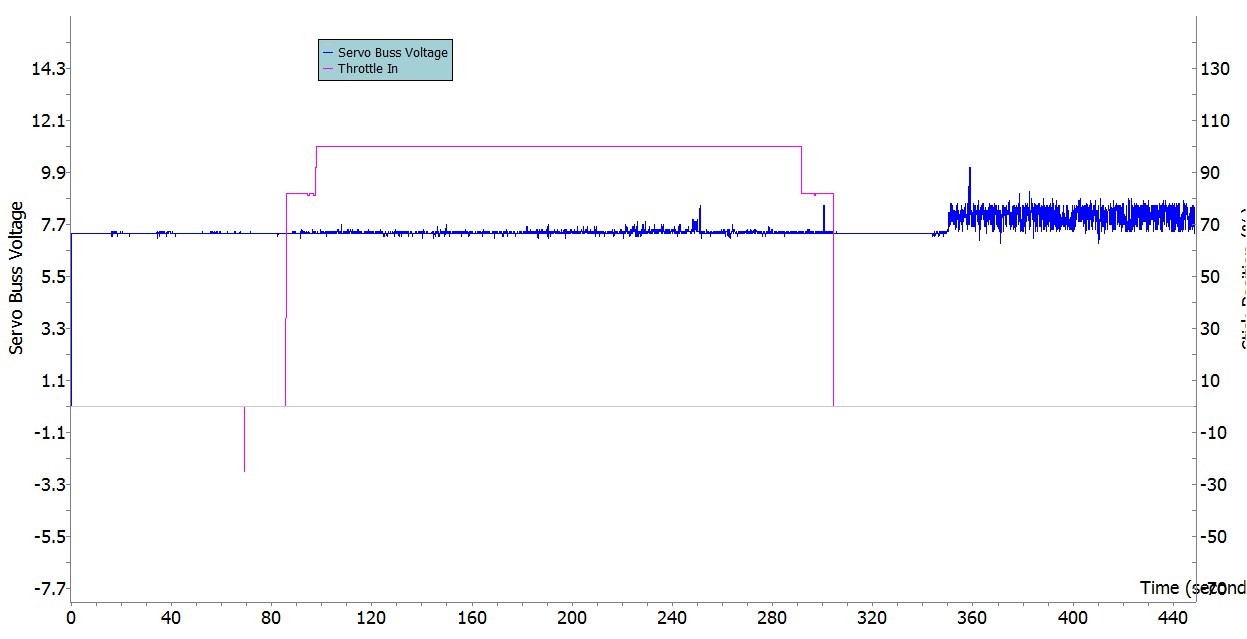
Task: Click the Throttle In legend entry
Action: [367, 69]
